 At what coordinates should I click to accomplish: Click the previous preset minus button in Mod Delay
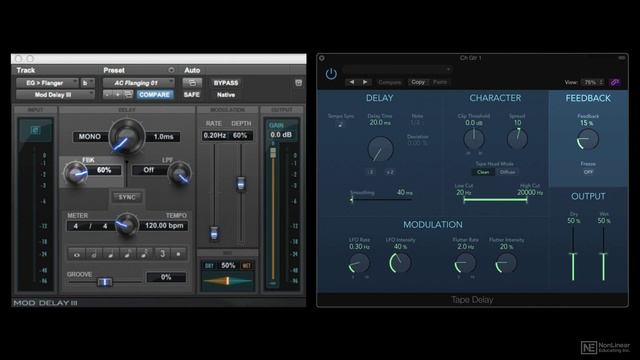tap(107, 95)
